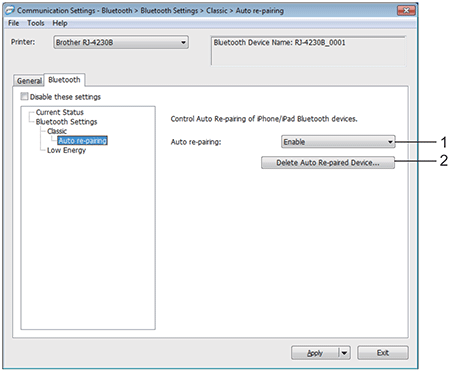Click the Apply button

click(315, 353)
